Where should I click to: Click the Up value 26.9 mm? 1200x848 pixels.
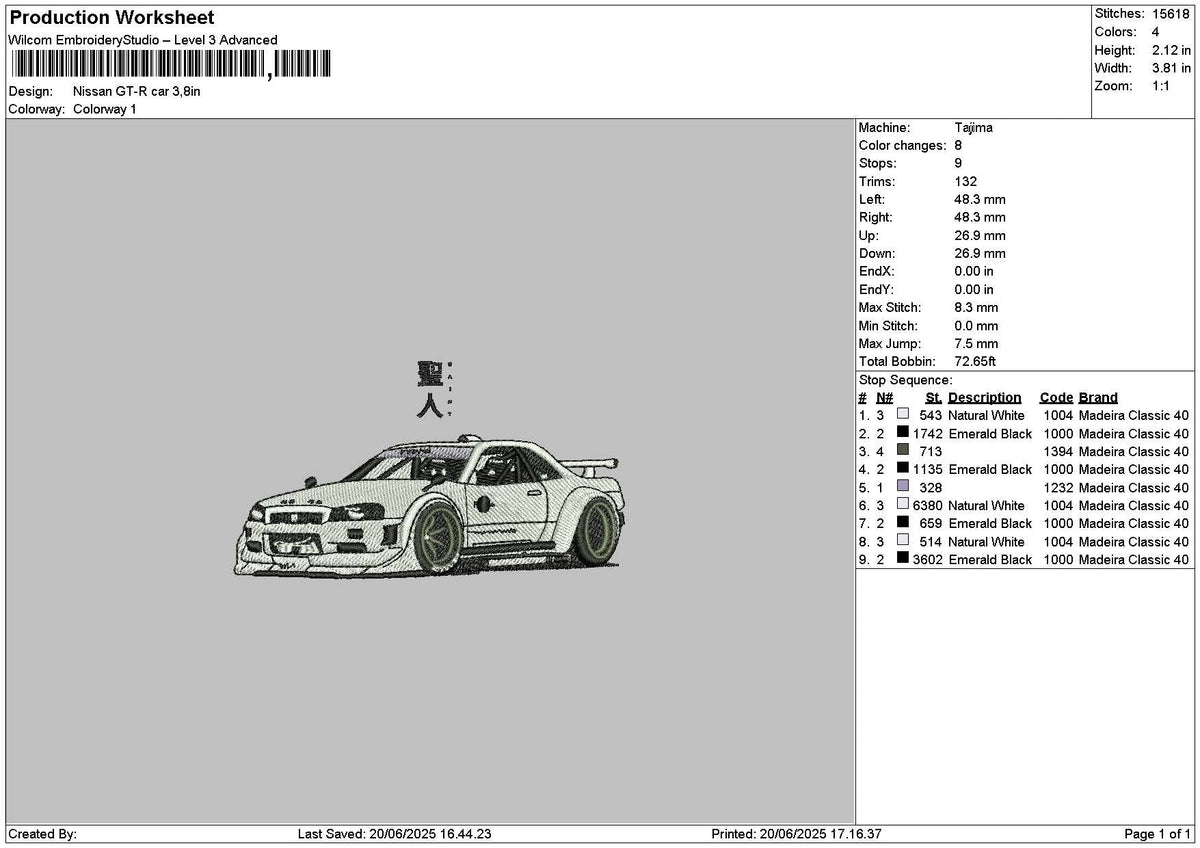980,236
